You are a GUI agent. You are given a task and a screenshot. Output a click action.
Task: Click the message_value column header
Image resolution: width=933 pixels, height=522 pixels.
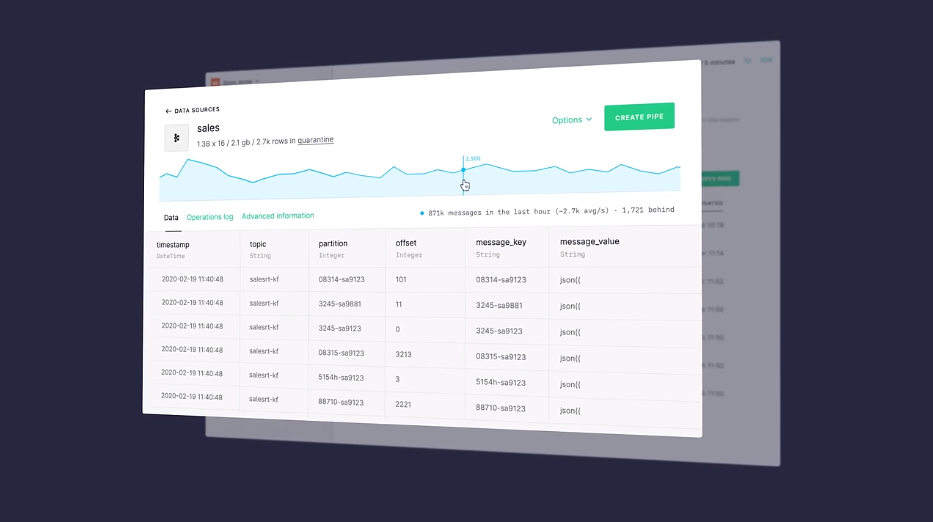coord(590,241)
